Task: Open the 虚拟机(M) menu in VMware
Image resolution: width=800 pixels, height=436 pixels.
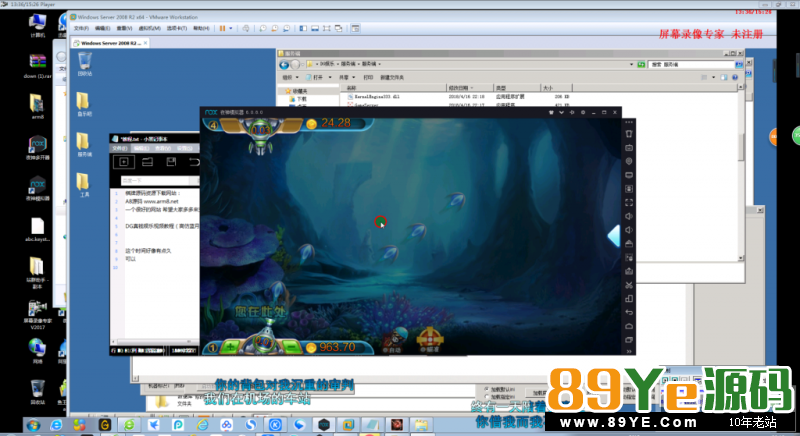Action: (149, 29)
